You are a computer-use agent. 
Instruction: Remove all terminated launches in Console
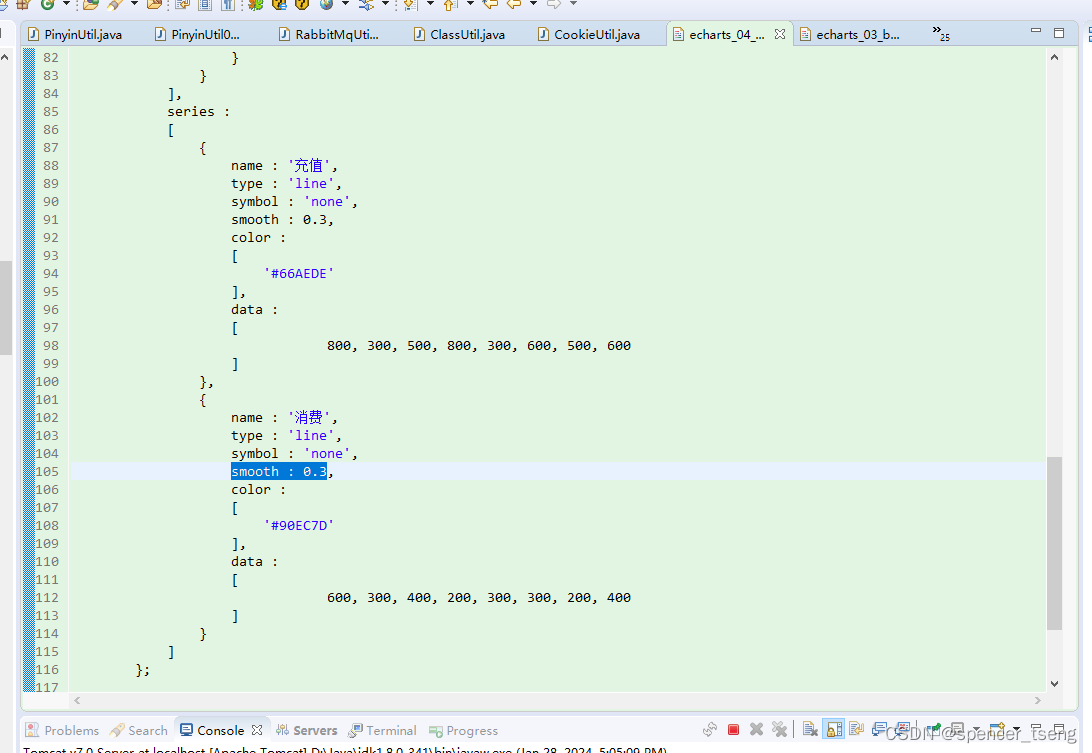click(x=777, y=729)
